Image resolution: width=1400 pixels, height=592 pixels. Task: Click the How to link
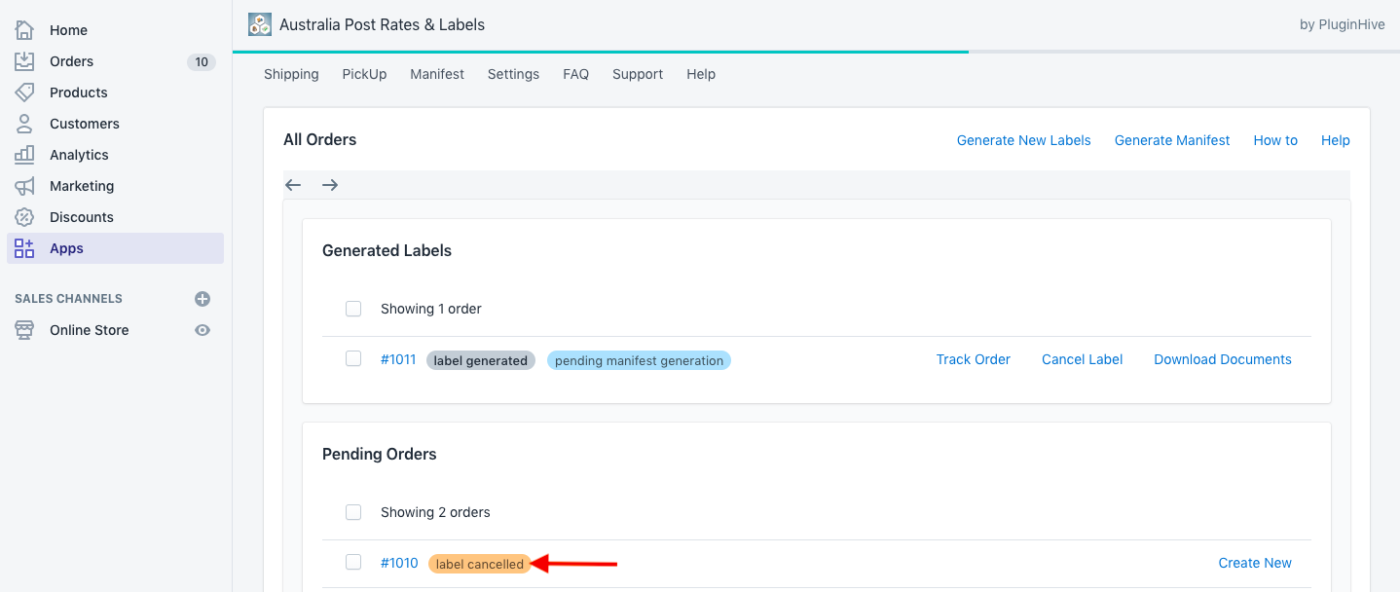tap(1275, 140)
